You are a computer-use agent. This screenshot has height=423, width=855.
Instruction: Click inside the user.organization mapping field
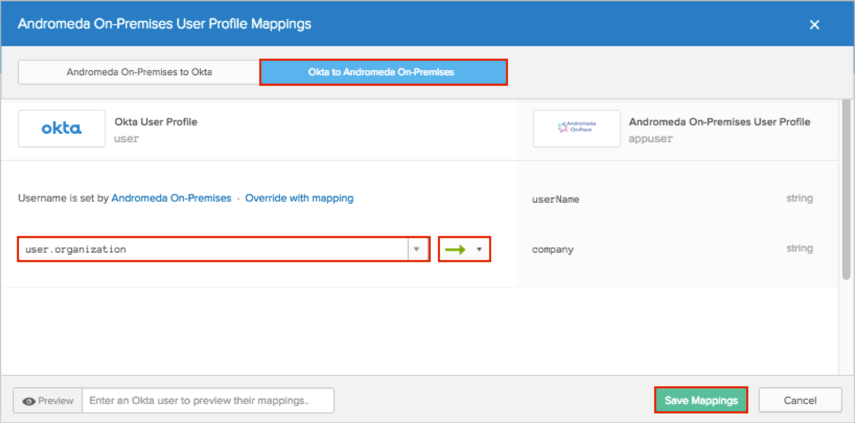coord(210,249)
